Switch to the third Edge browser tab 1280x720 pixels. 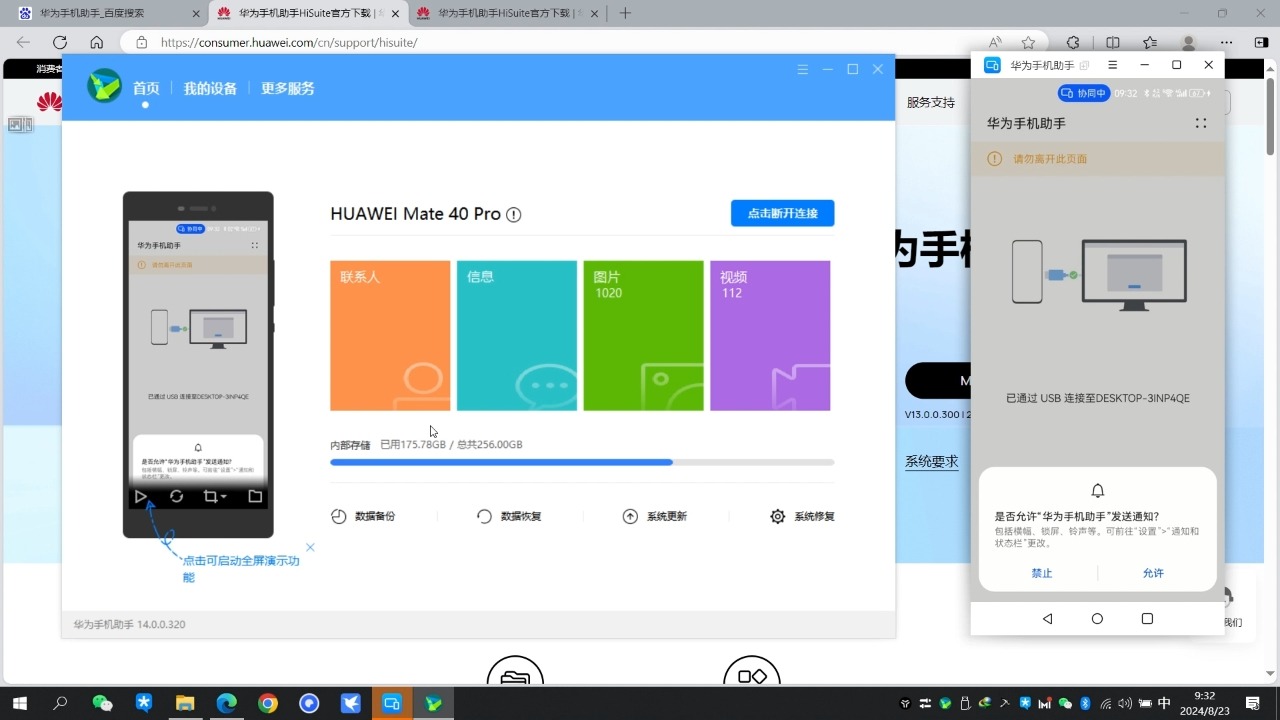509,13
